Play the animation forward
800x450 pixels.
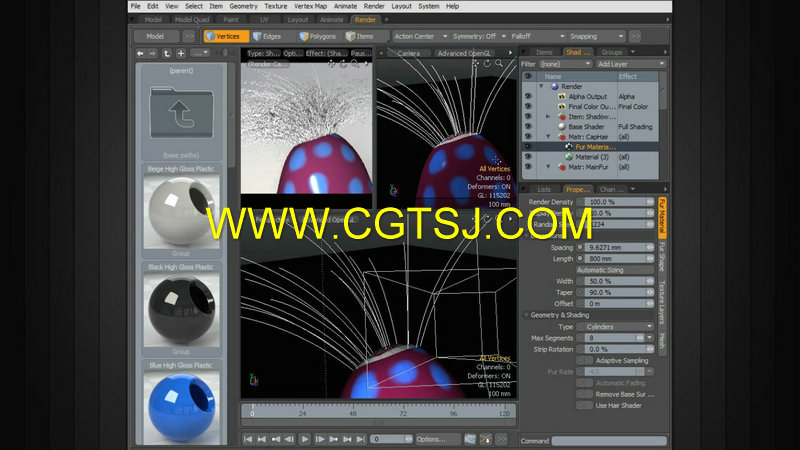click(x=305, y=439)
